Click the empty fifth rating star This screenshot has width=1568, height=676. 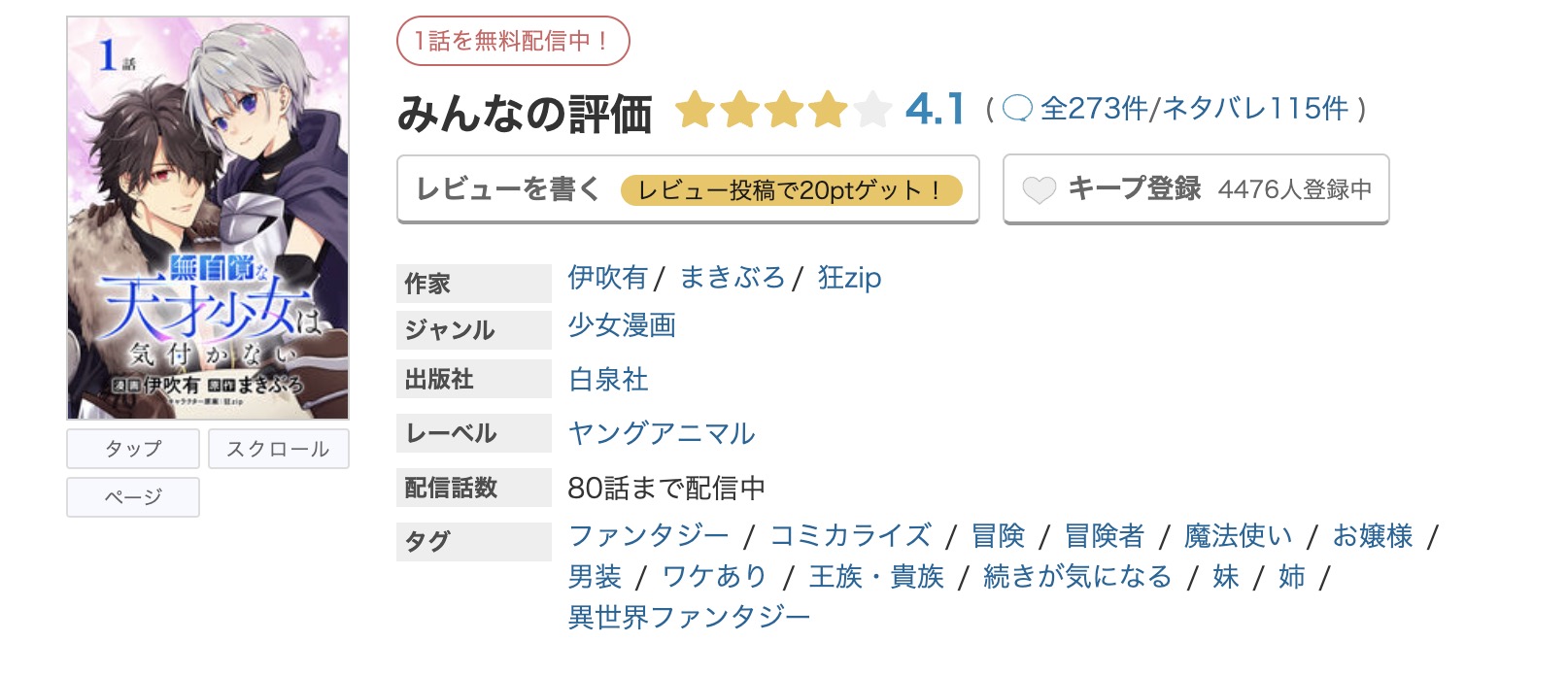pos(872,111)
